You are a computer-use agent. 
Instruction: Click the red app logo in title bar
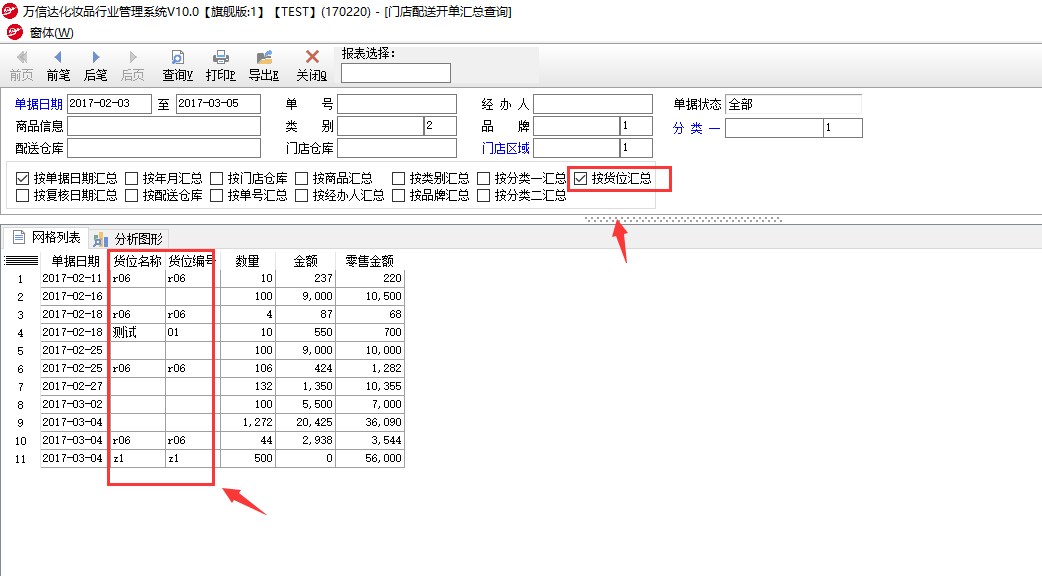pyautogui.click(x=10, y=11)
